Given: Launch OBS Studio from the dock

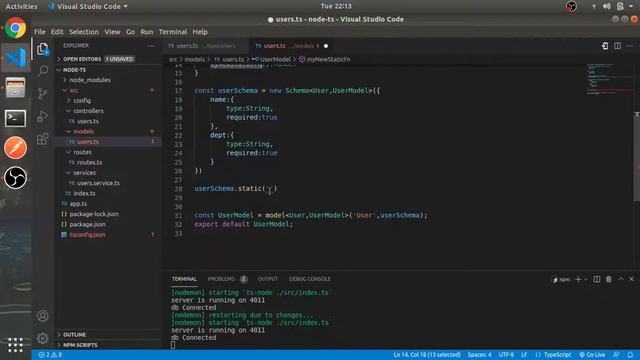Looking at the screenshot, I should (16, 178).
